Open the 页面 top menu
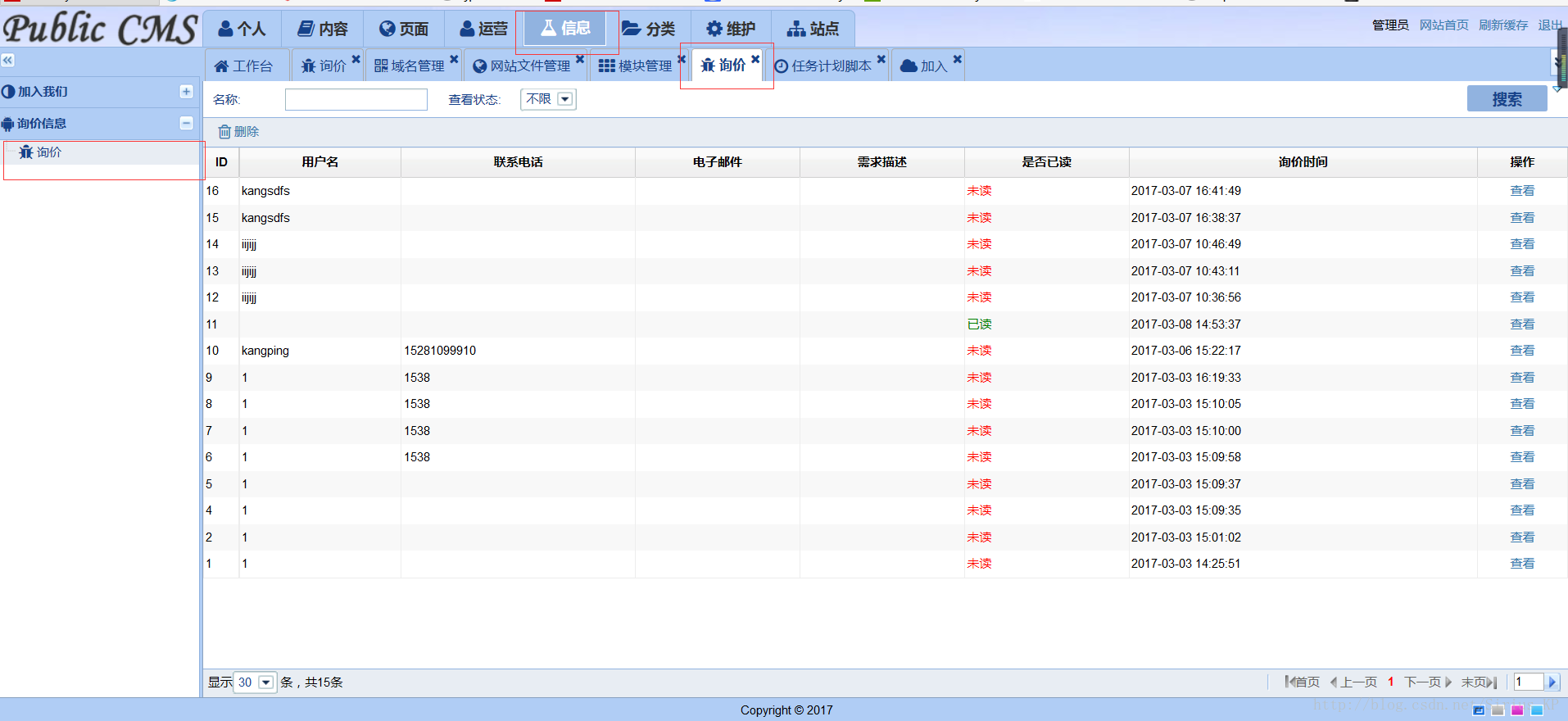 click(404, 29)
